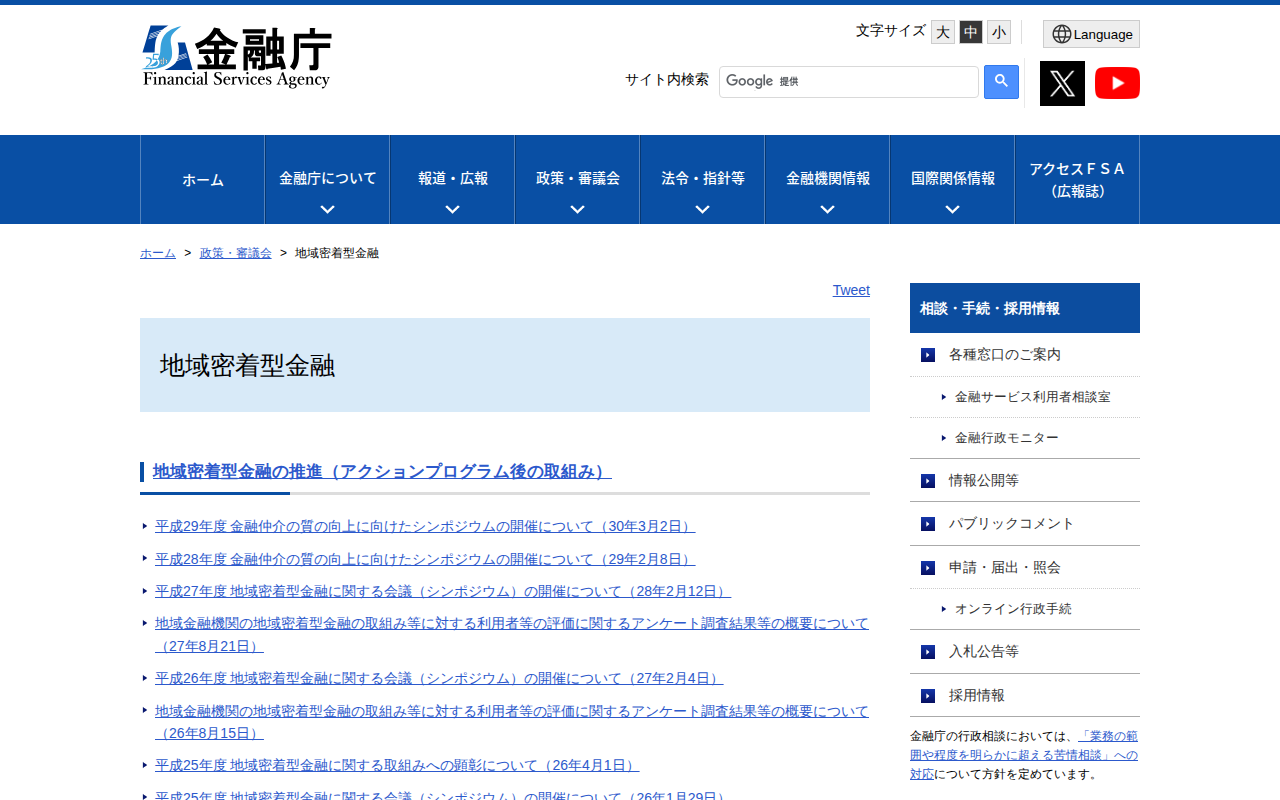
Task: Click arrow icon beside 各種窓口のご案内
Action: tap(928, 355)
